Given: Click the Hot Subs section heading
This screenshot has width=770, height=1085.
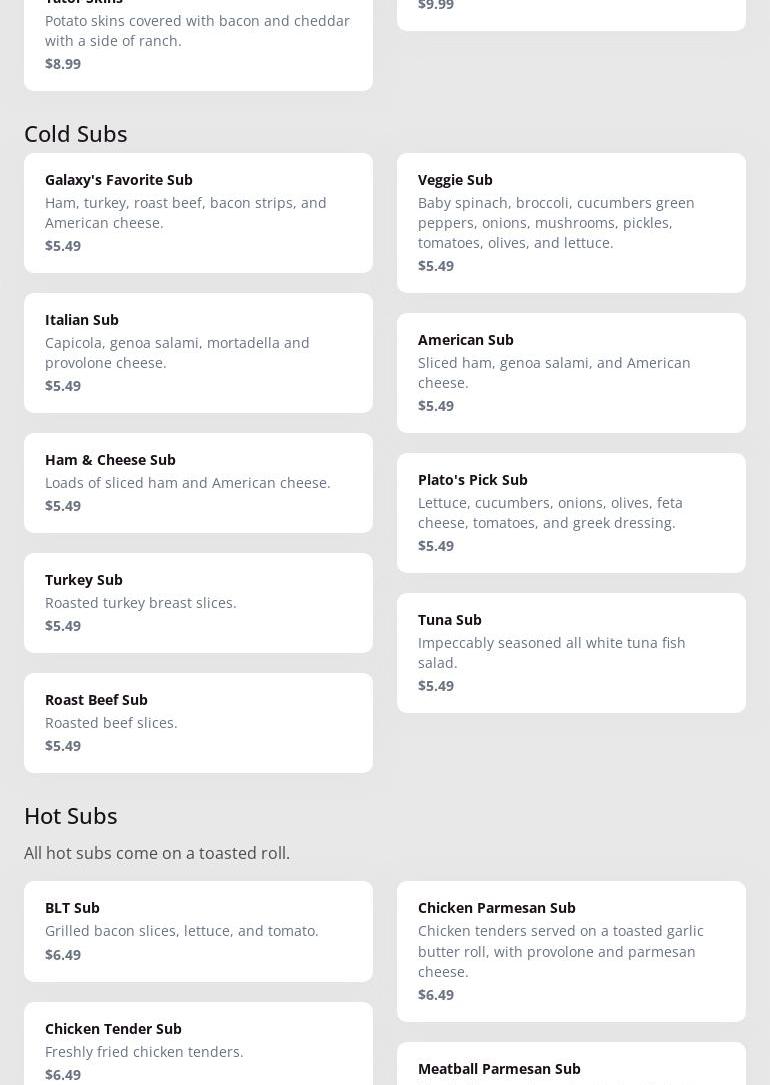Looking at the screenshot, I should click(x=71, y=815).
